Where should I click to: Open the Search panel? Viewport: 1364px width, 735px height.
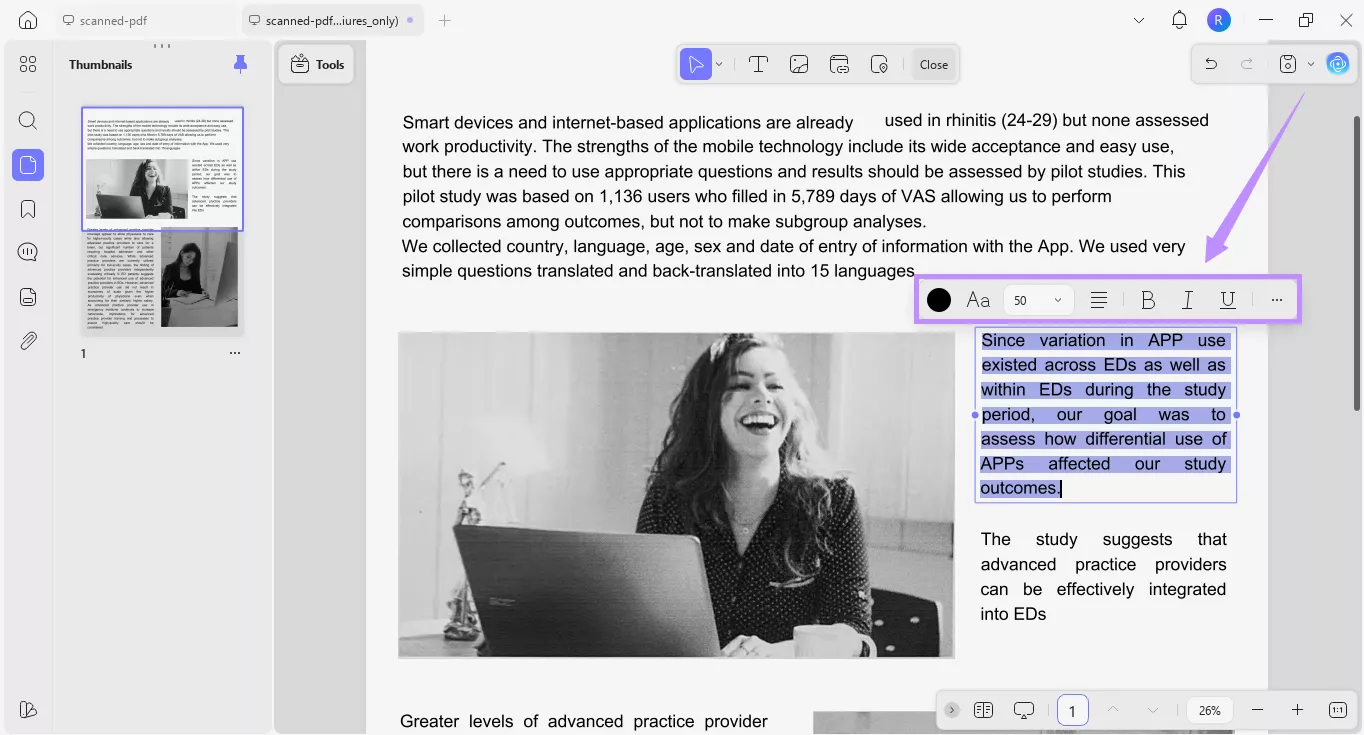[x=27, y=120]
